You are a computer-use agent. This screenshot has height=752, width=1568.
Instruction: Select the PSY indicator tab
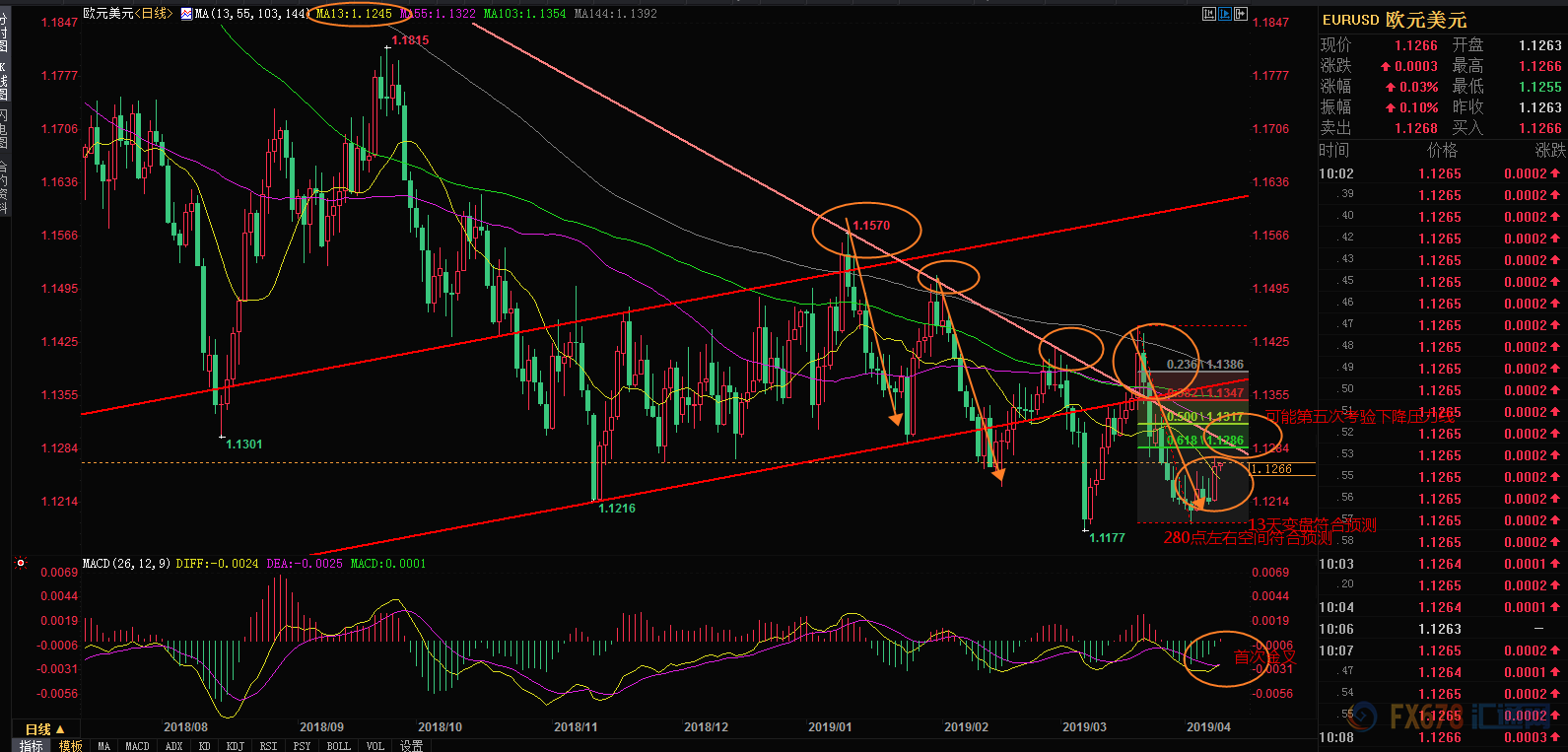click(x=302, y=746)
